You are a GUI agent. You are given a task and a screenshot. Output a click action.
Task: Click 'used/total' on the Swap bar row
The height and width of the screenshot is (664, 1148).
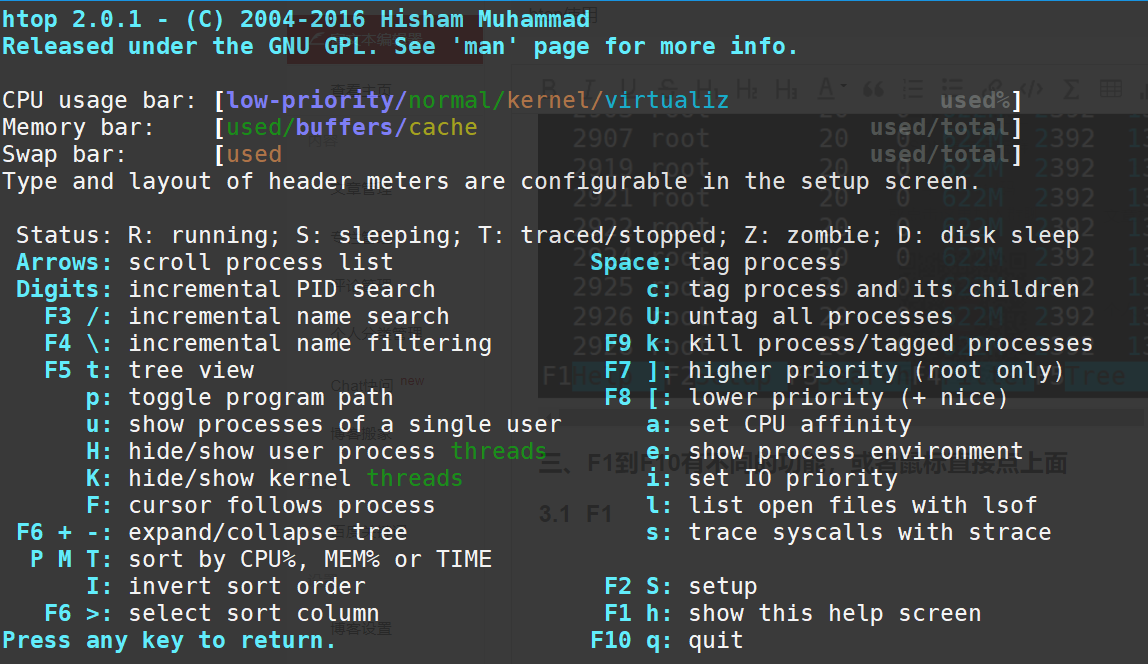click(x=939, y=154)
